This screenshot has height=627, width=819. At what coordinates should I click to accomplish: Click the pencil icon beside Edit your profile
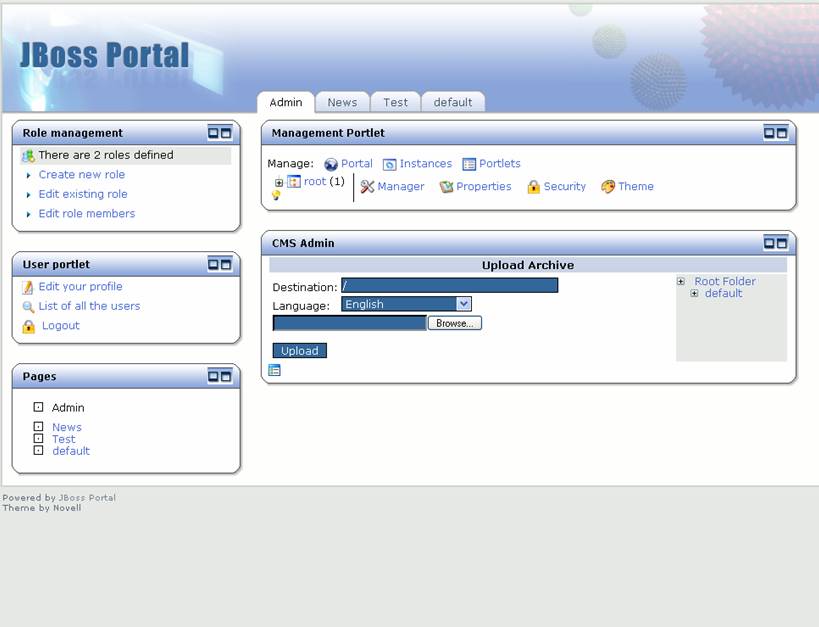28,287
